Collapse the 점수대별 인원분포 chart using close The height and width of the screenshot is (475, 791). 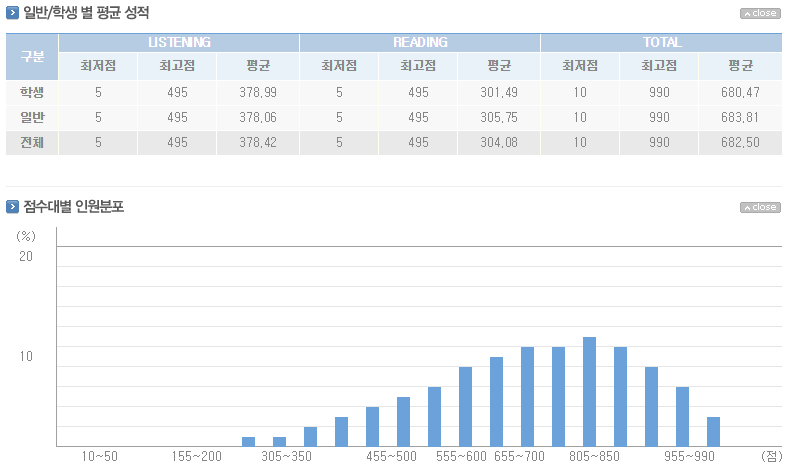point(759,208)
